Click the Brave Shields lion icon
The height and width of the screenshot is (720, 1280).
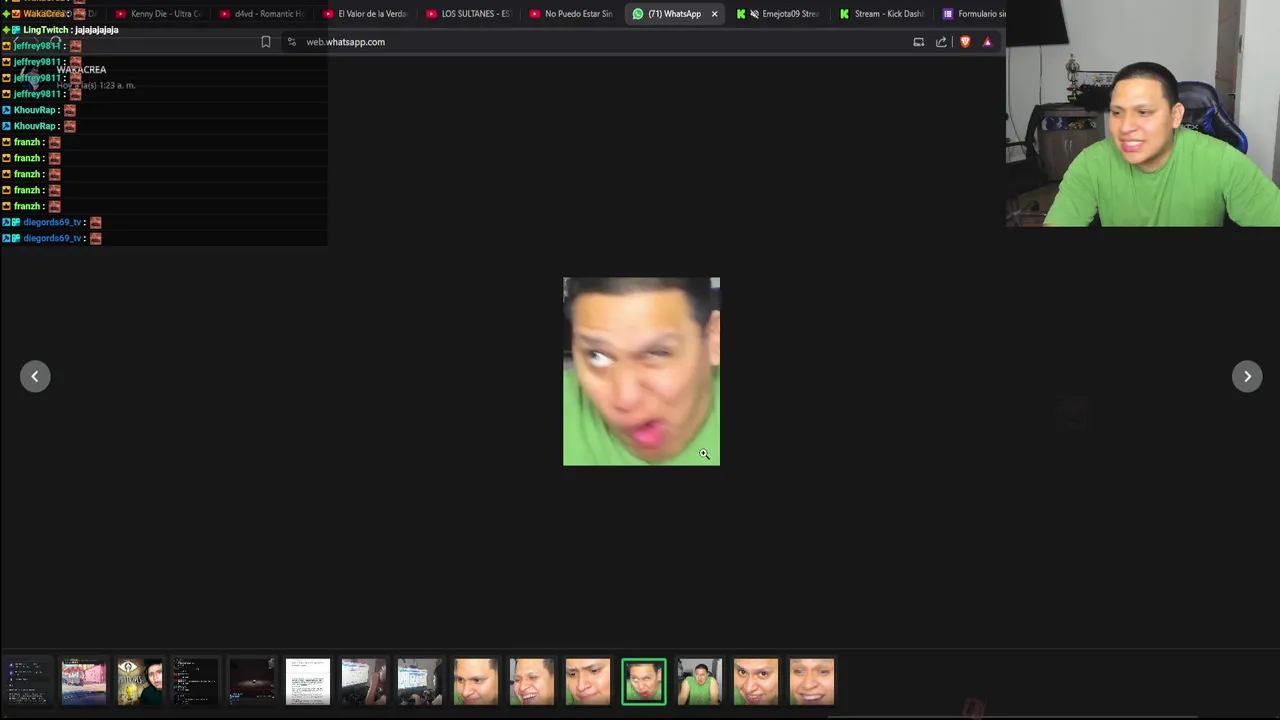click(x=965, y=42)
